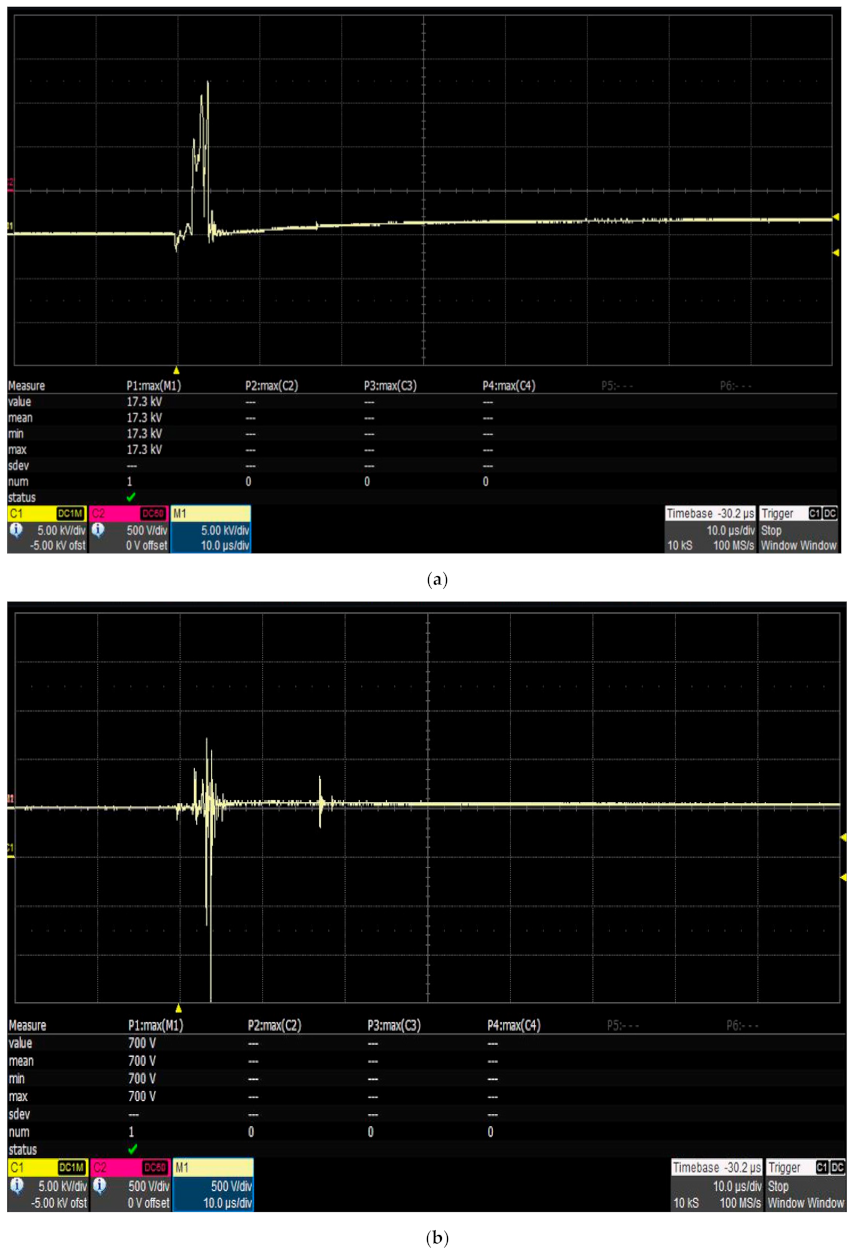Click the DC1M coupling badge in screenshot (a)
This screenshot has width=852, height=1252.
pos(70,513)
